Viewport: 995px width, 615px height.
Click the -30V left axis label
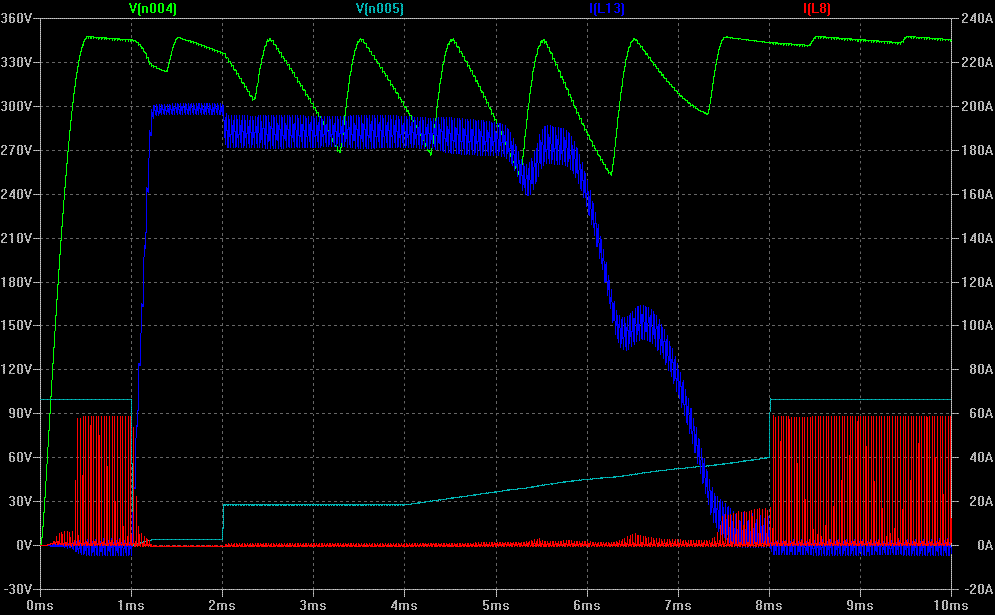(17, 589)
